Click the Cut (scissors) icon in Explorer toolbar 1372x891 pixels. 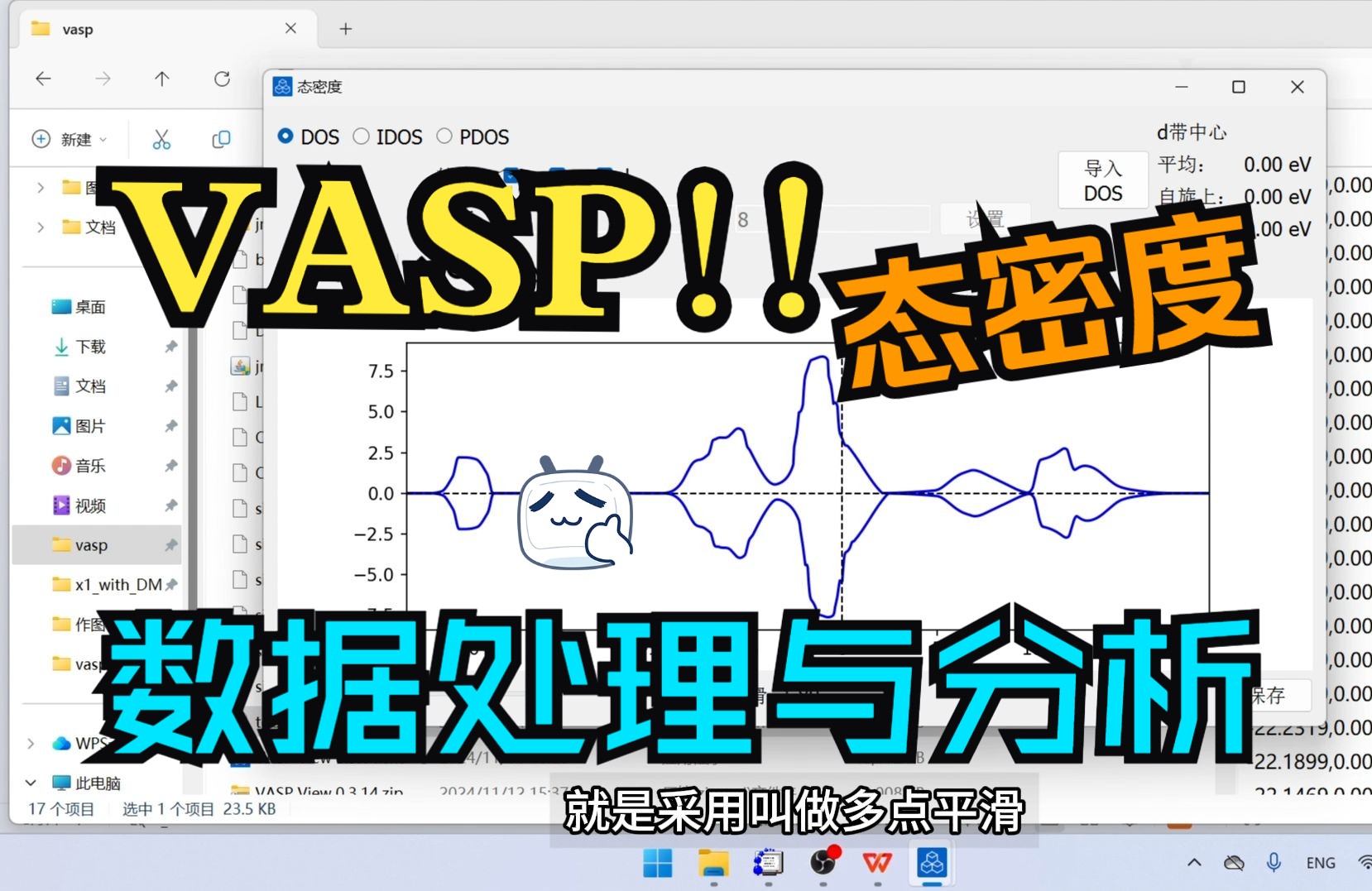point(162,139)
